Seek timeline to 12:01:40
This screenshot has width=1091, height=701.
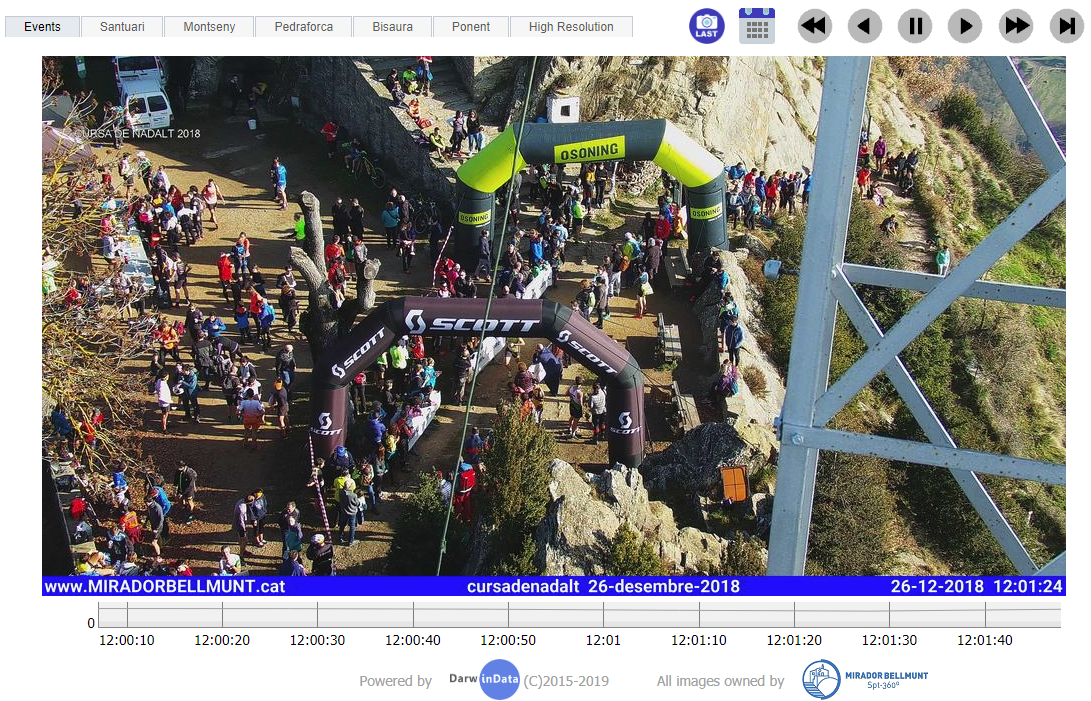(985, 640)
